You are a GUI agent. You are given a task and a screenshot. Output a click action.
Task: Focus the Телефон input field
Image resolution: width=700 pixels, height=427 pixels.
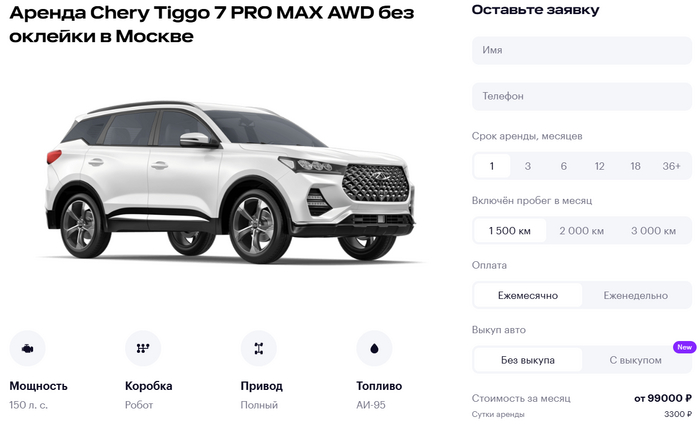582,96
